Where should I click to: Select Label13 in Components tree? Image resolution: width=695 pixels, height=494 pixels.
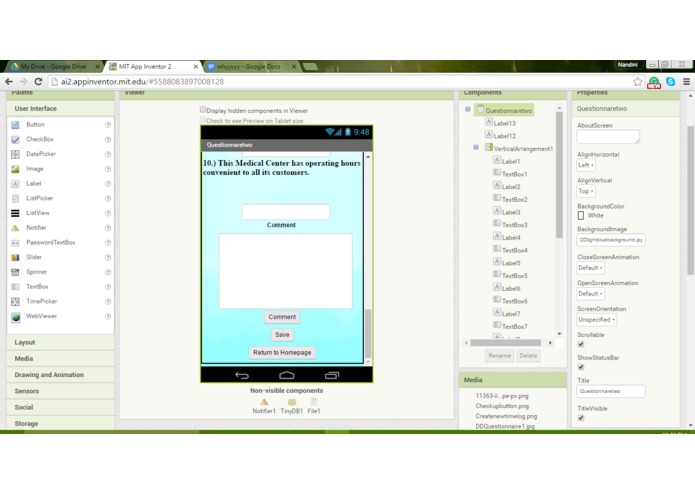(500, 123)
